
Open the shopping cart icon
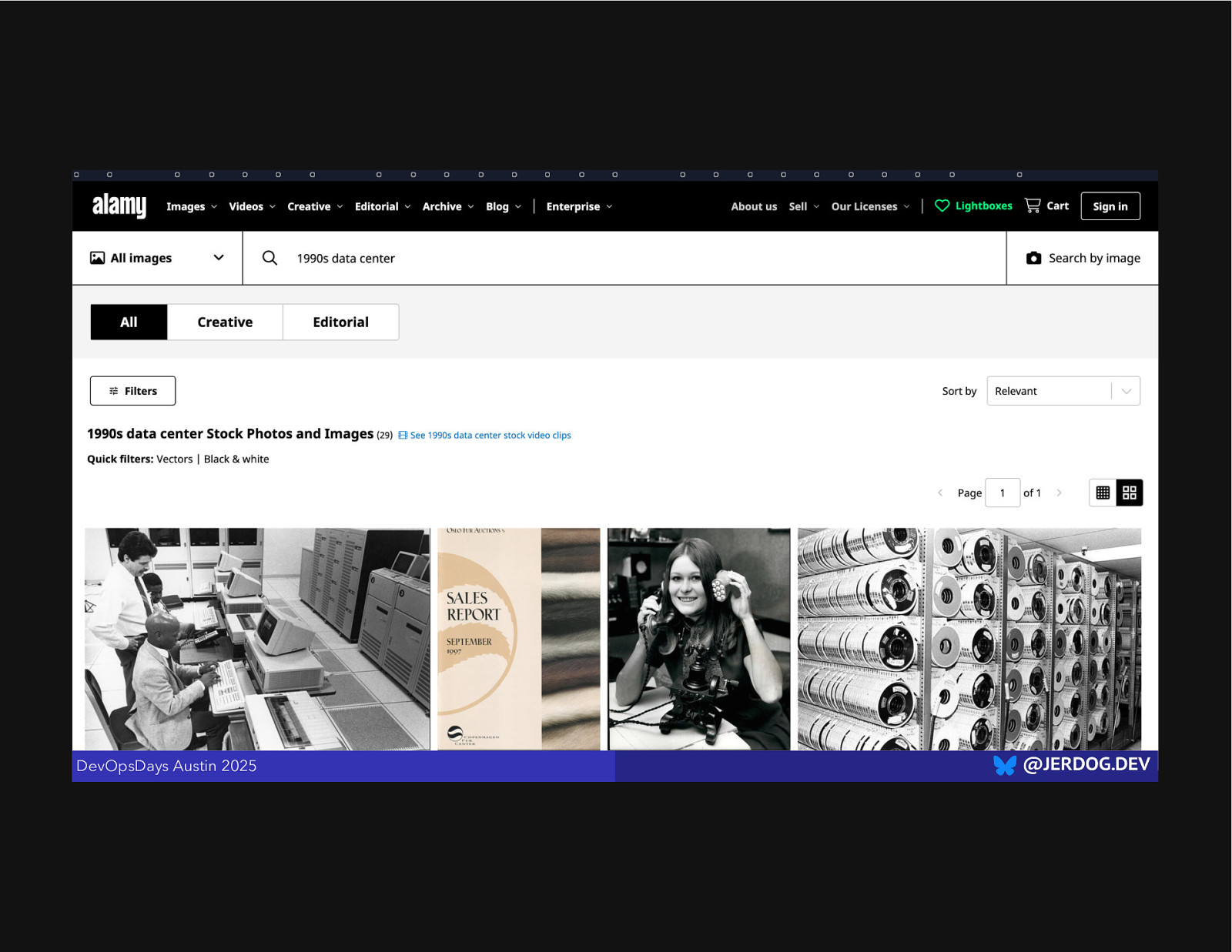[1033, 205]
